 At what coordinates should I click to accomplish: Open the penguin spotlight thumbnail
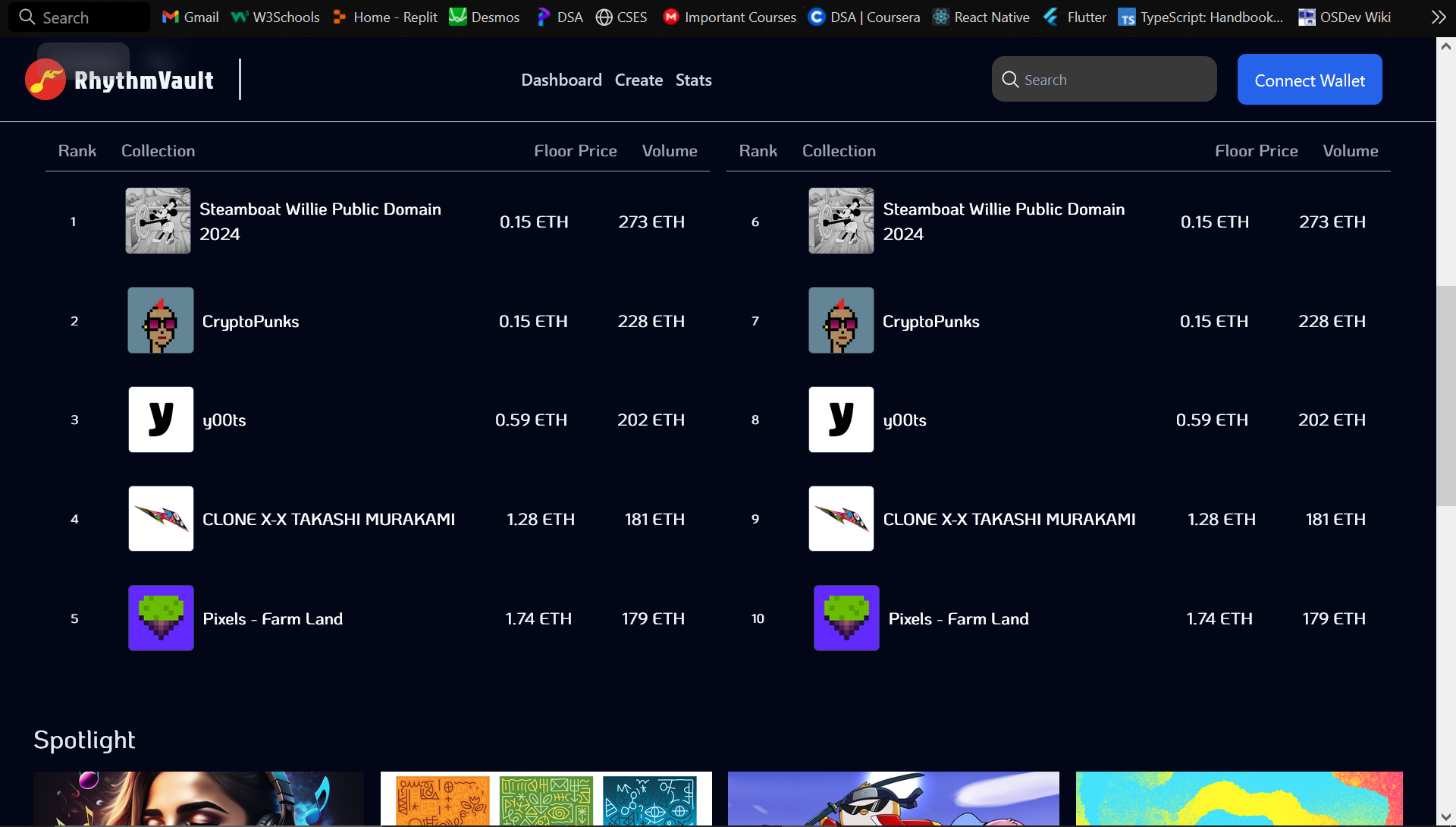(x=893, y=798)
